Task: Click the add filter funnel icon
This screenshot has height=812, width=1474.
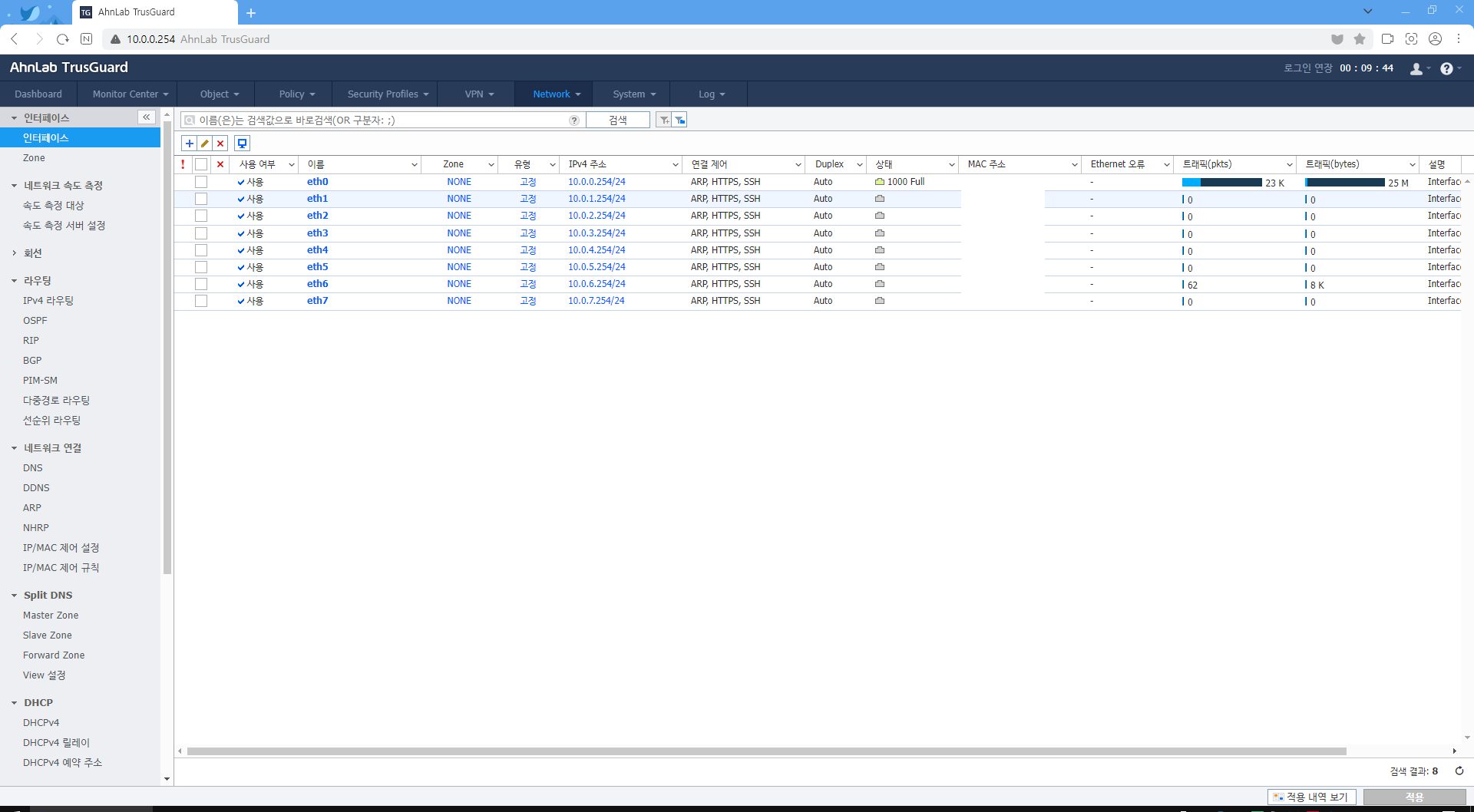Action: click(664, 120)
